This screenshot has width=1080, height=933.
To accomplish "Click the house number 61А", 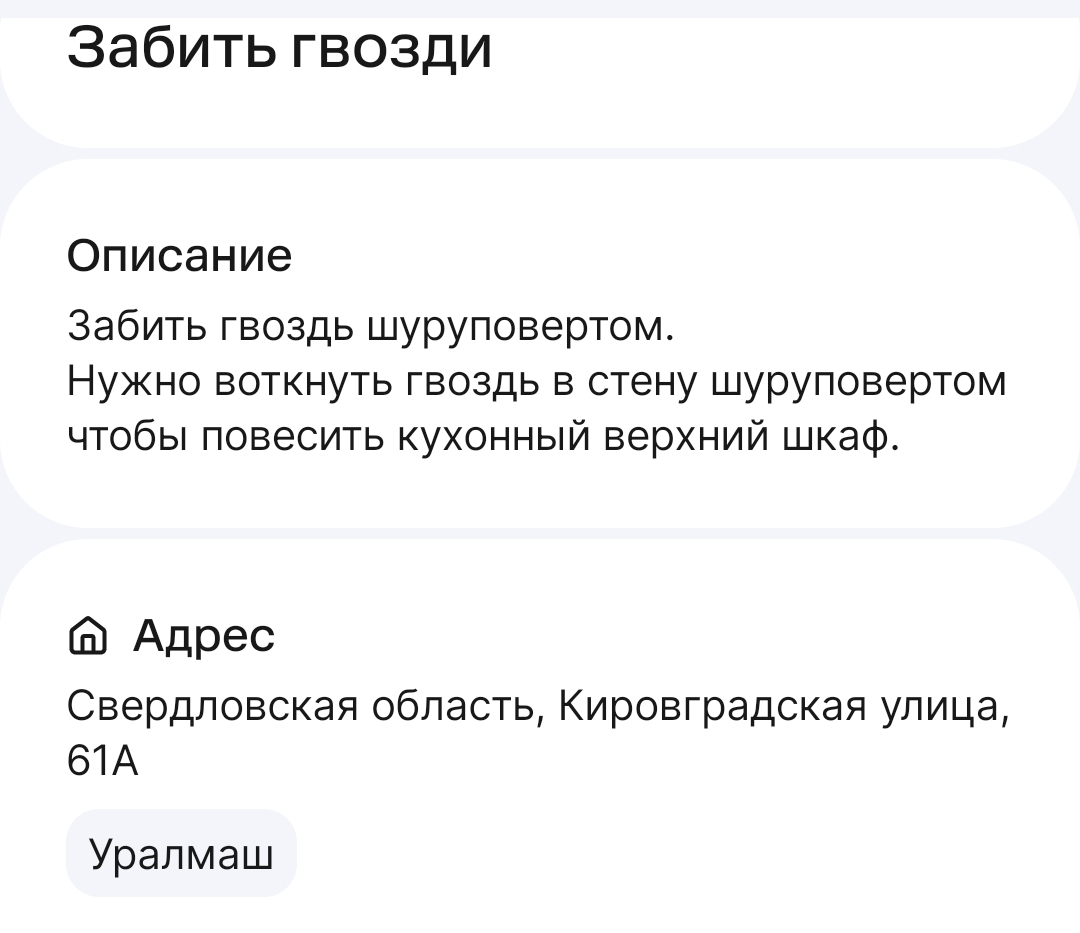I will 102,763.
